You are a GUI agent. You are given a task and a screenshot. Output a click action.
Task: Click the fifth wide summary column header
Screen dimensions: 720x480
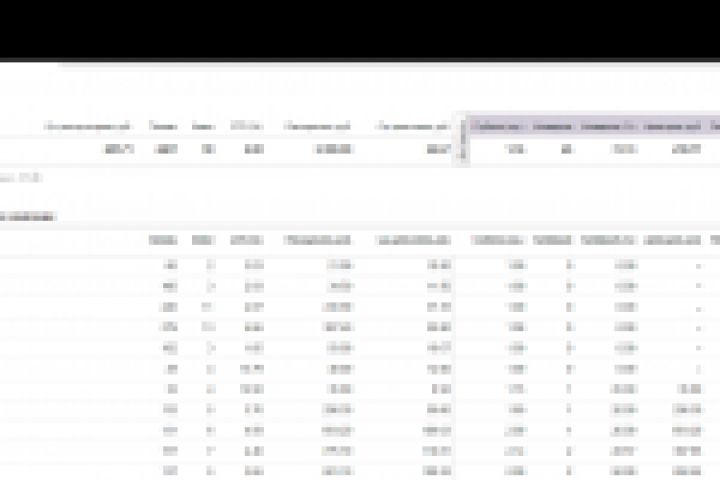tap(317, 126)
